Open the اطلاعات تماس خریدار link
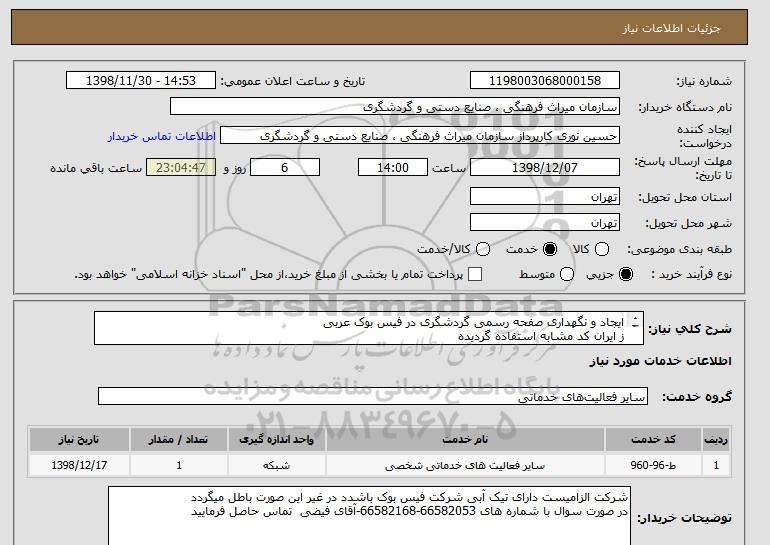770x545 pixels. 162,136
